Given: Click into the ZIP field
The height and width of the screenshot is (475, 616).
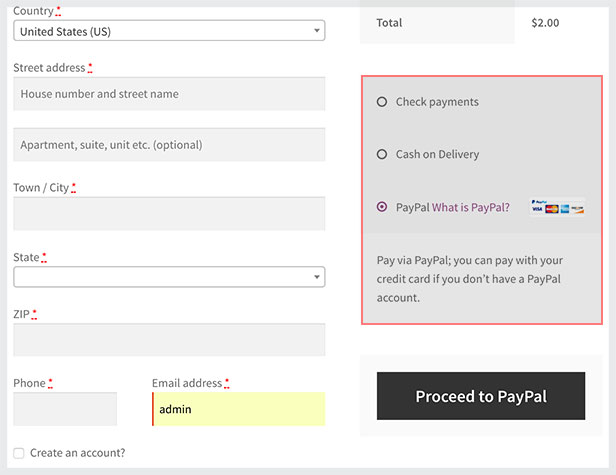Looking at the screenshot, I should pos(169,340).
